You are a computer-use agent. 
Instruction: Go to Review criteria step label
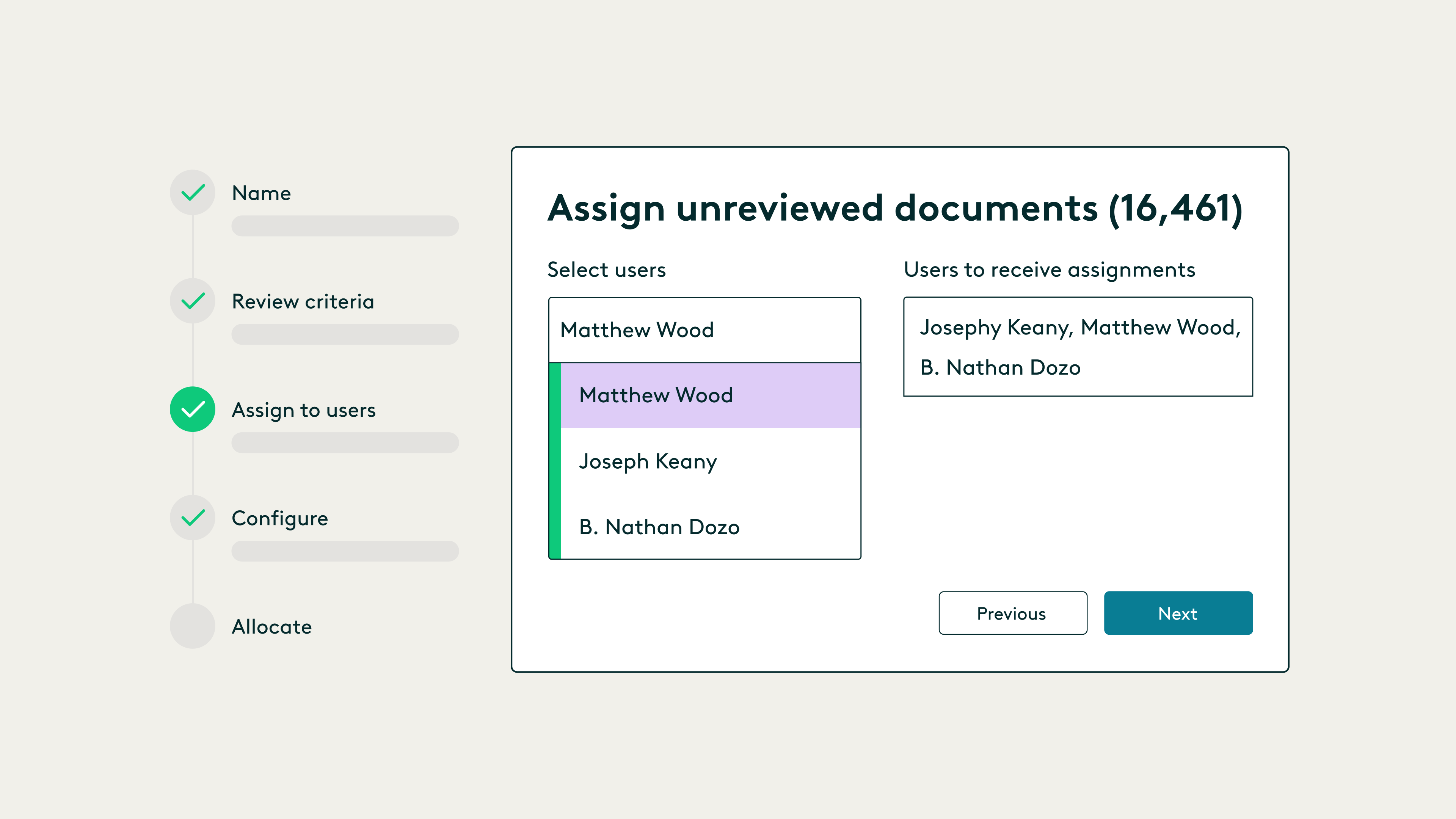303,302
